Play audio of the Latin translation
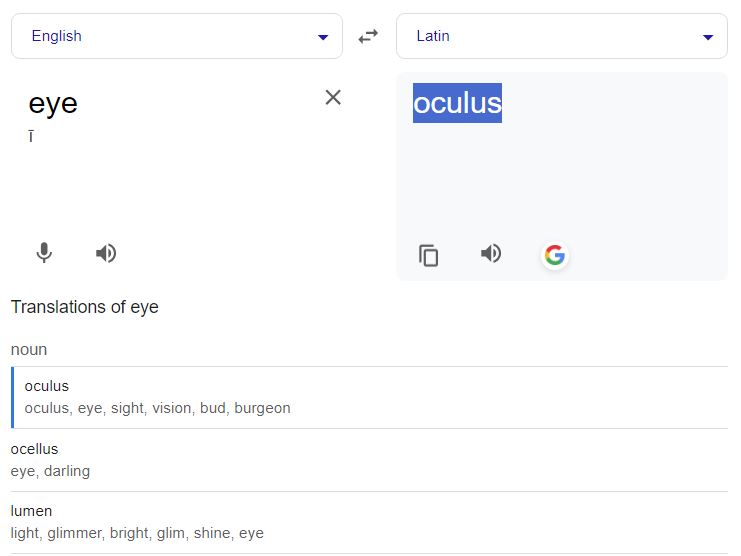 click(491, 253)
